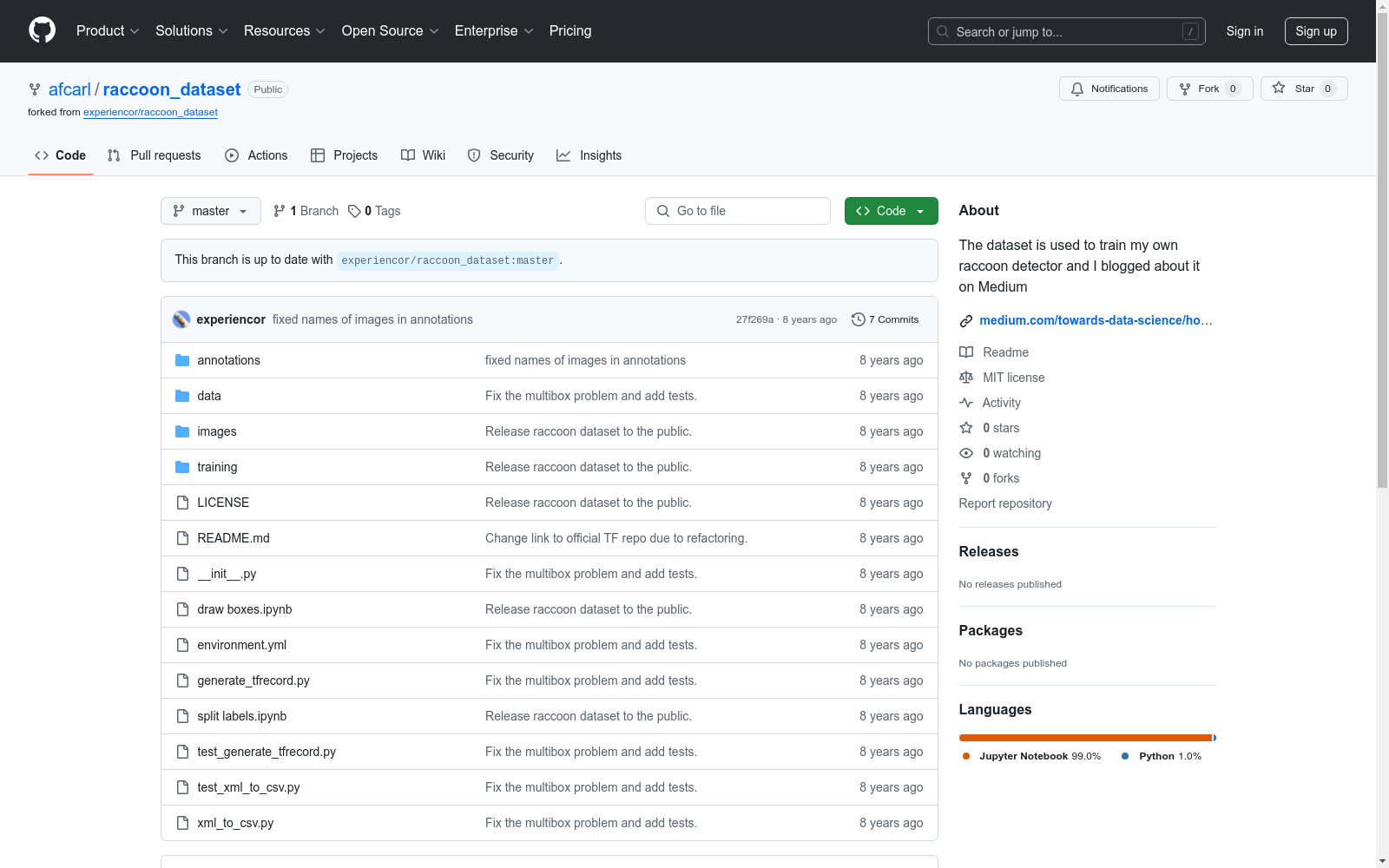Image resolution: width=1389 pixels, height=868 pixels.
Task: Click the experiencor/raccoon_dataset:master branch label
Action: (x=448, y=260)
